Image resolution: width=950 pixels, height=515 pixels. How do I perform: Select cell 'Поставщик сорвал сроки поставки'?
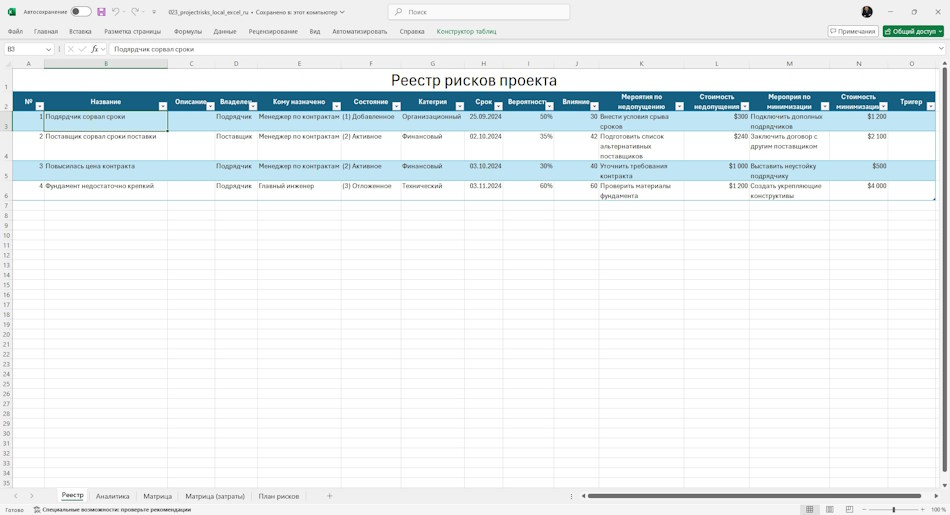point(106,146)
